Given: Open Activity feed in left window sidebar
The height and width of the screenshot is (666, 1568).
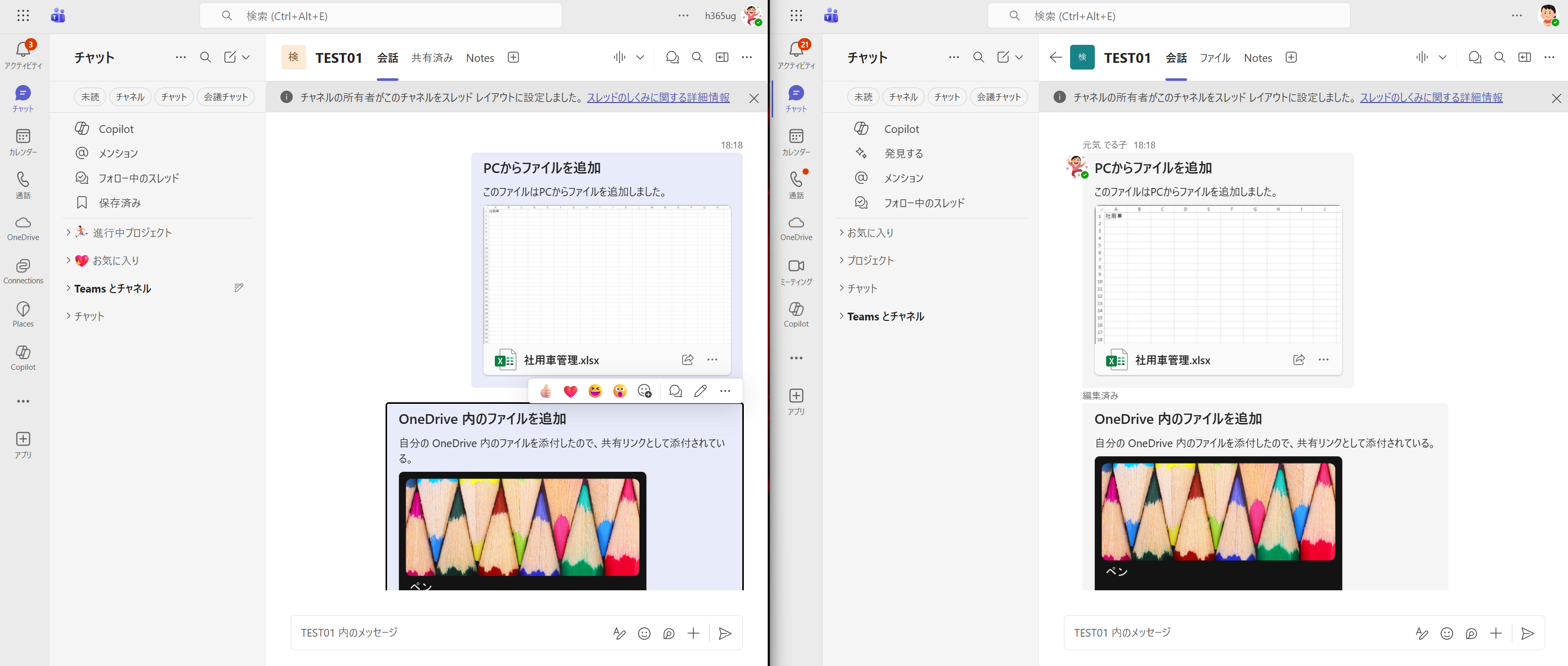Looking at the screenshot, I should pos(23,54).
